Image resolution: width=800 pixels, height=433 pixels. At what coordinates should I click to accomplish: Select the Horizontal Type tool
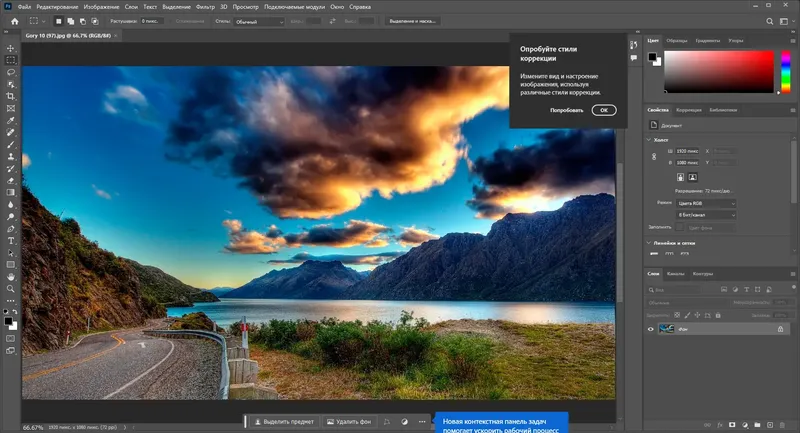pyautogui.click(x=11, y=241)
